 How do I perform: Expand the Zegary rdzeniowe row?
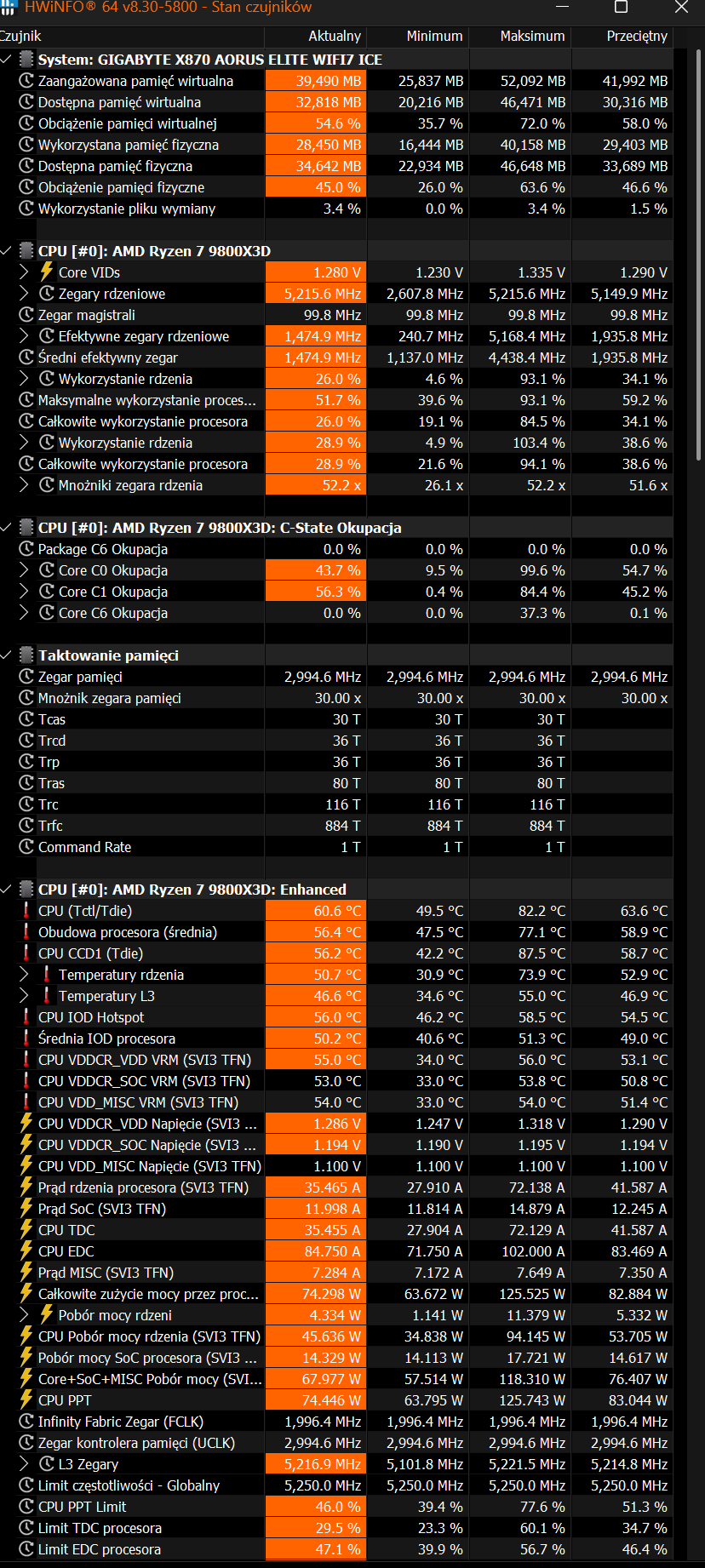point(24,294)
